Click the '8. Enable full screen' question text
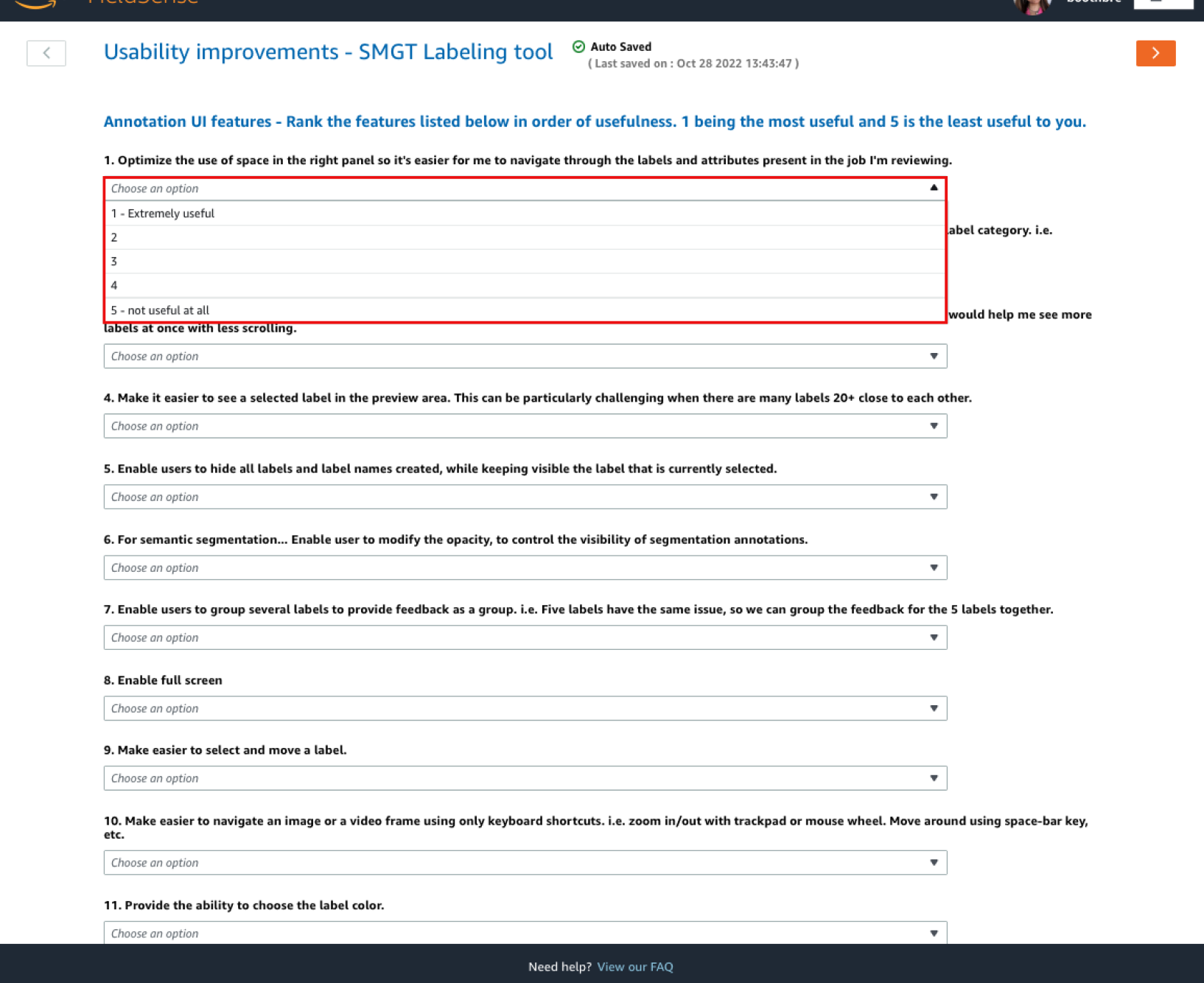Viewport: 1204px width, 983px height. pyautogui.click(x=163, y=680)
